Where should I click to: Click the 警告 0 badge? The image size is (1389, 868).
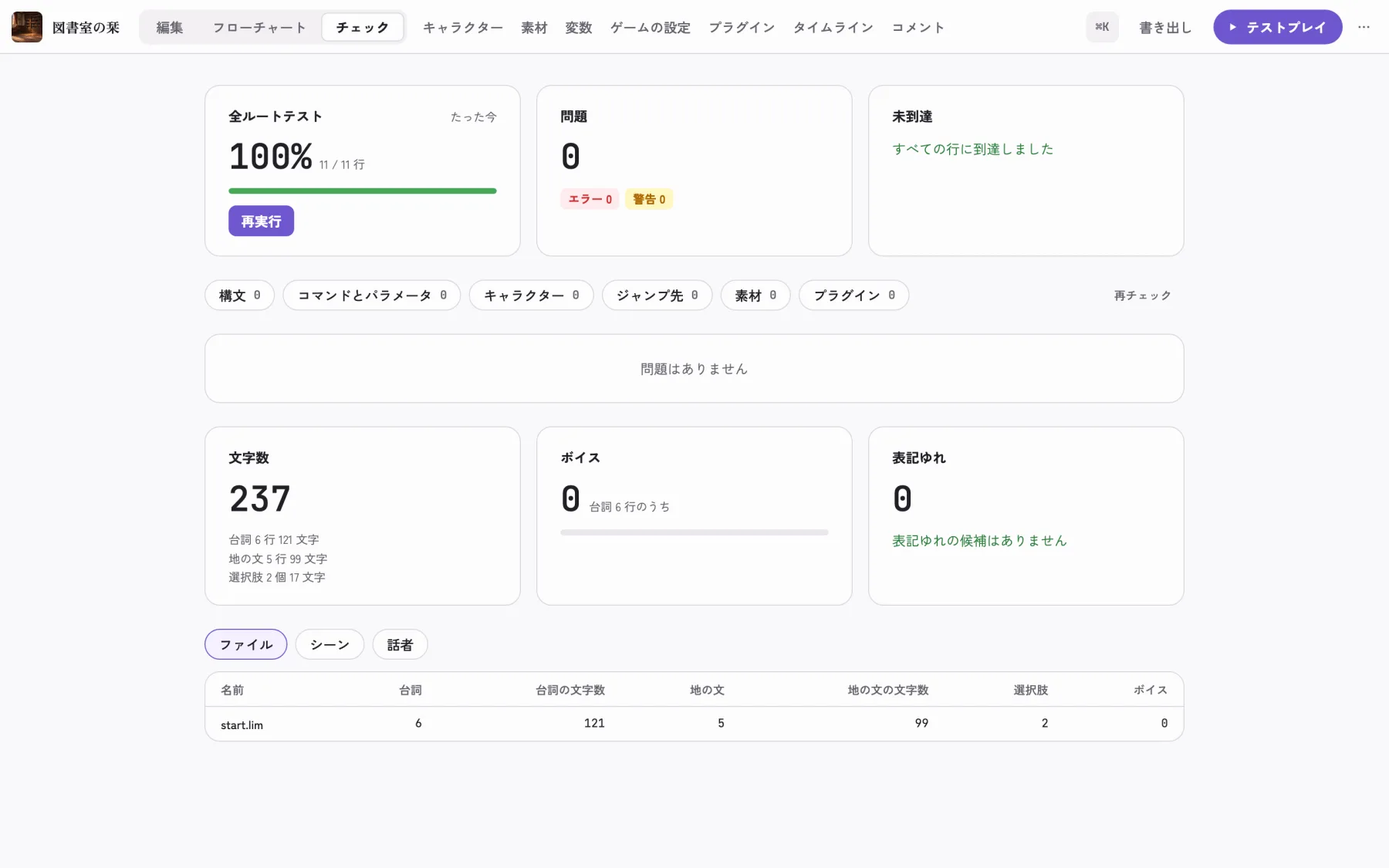(x=649, y=199)
